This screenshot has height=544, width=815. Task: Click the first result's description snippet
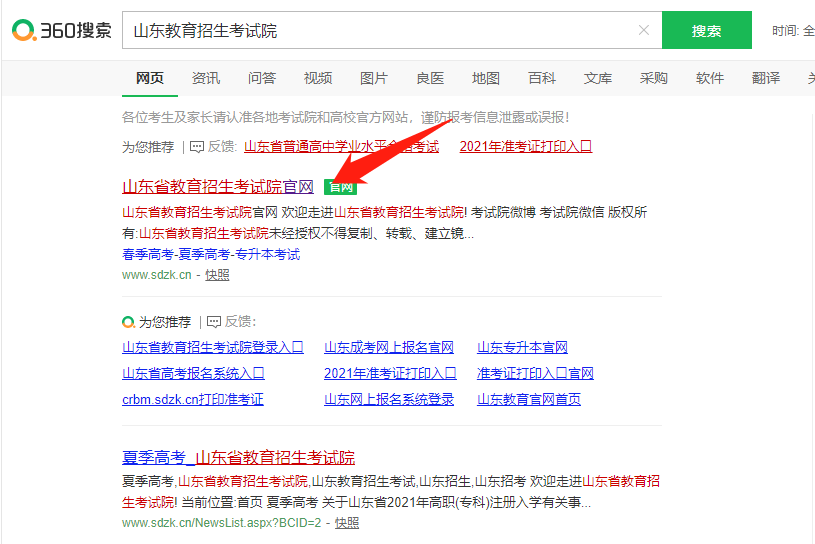tap(385, 223)
